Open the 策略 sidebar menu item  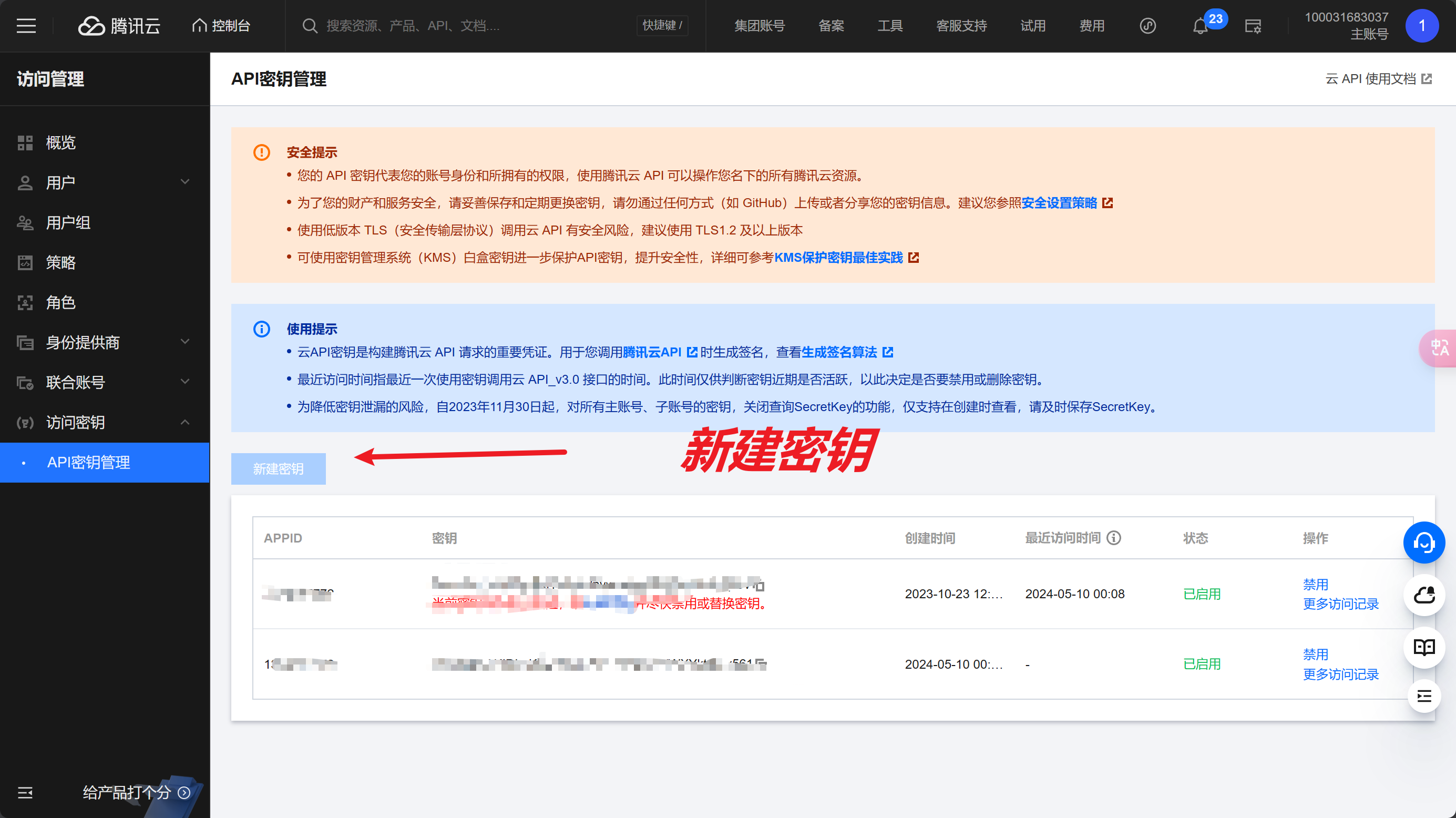[61, 262]
